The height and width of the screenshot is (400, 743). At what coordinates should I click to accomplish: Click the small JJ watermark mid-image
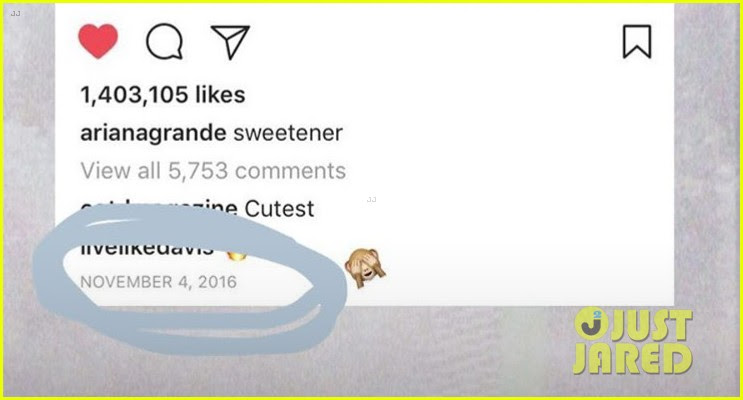coord(372,200)
